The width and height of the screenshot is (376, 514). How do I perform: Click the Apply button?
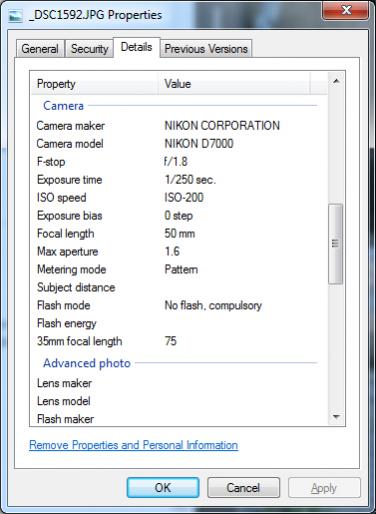pos(324,488)
